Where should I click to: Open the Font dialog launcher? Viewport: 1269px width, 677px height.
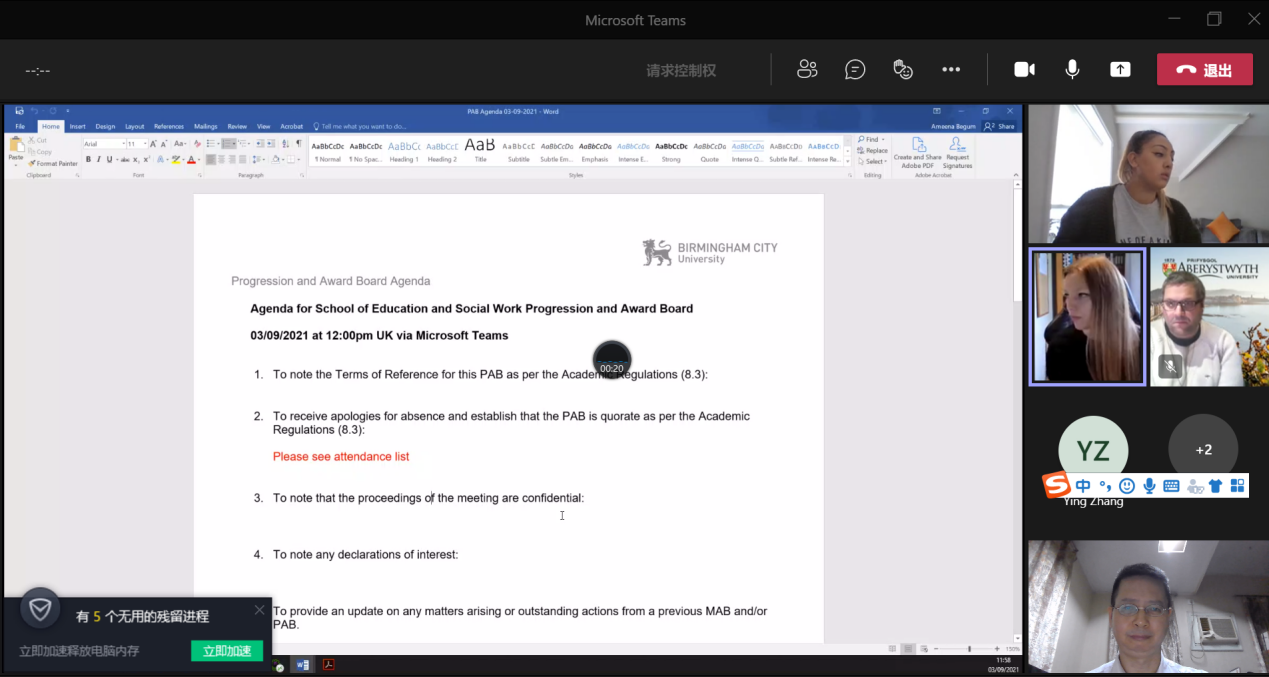199,175
